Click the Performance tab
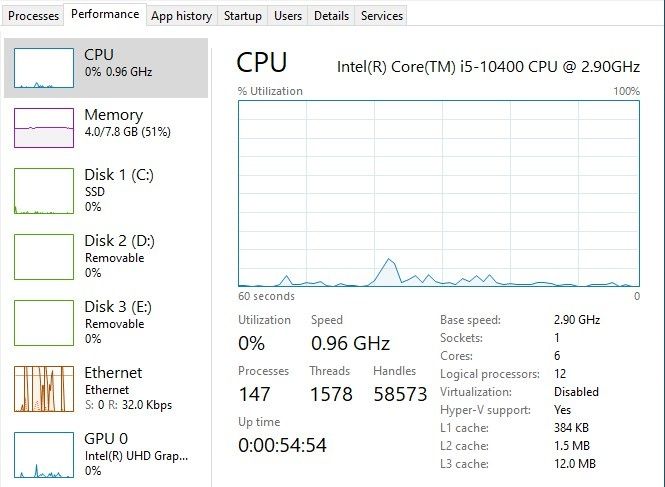The width and height of the screenshot is (665, 487). click(x=105, y=15)
